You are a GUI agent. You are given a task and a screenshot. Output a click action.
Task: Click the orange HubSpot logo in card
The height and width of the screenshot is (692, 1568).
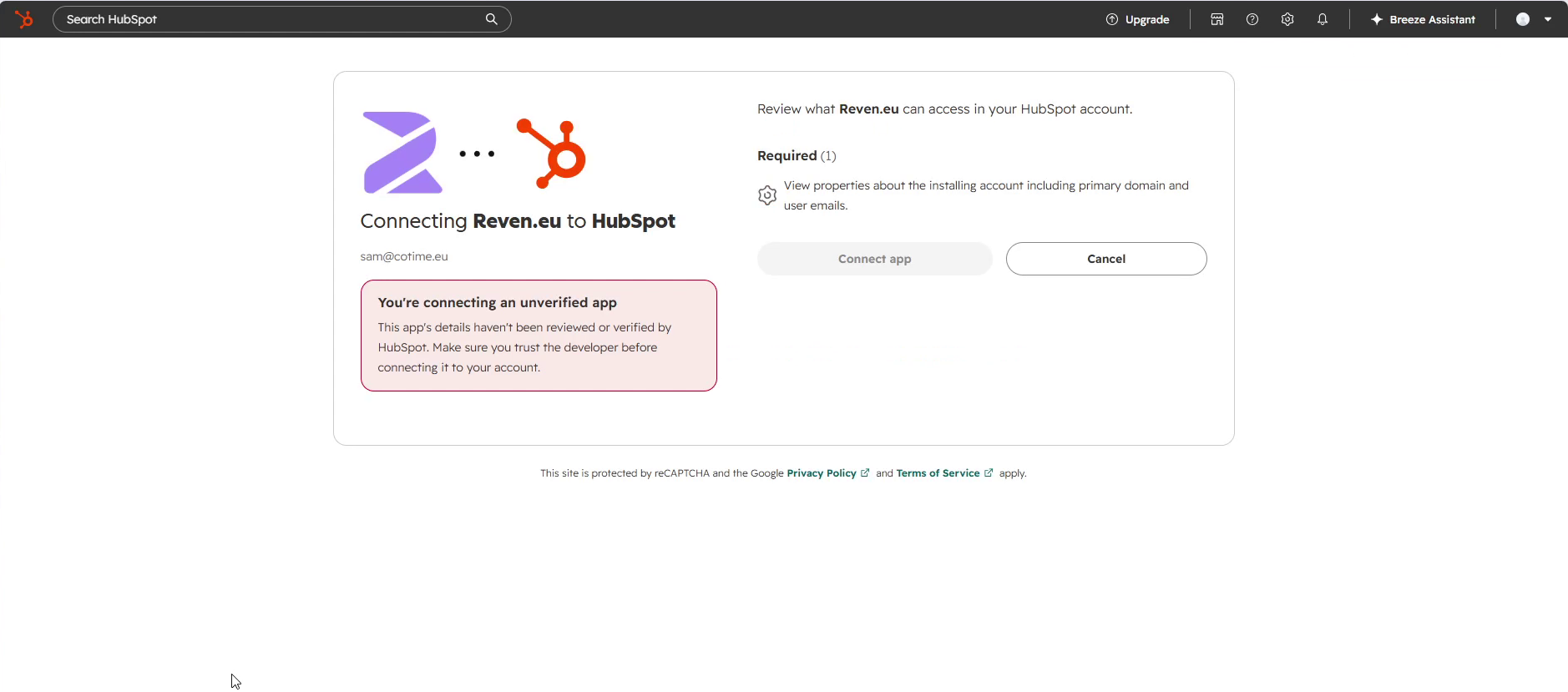pos(551,154)
